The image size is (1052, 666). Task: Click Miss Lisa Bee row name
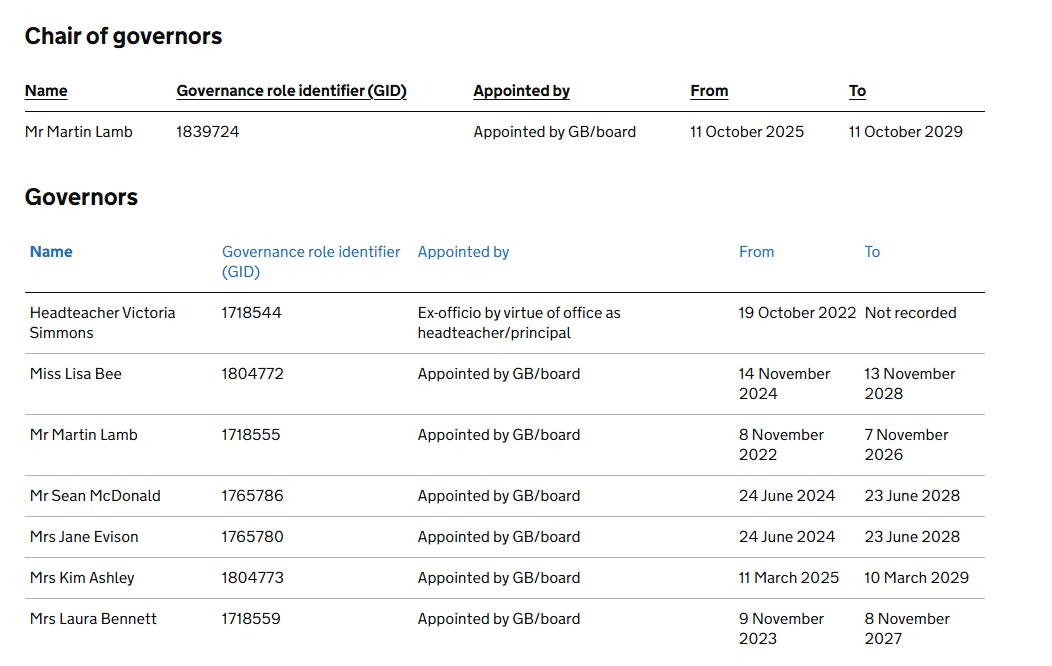pos(76,374)
